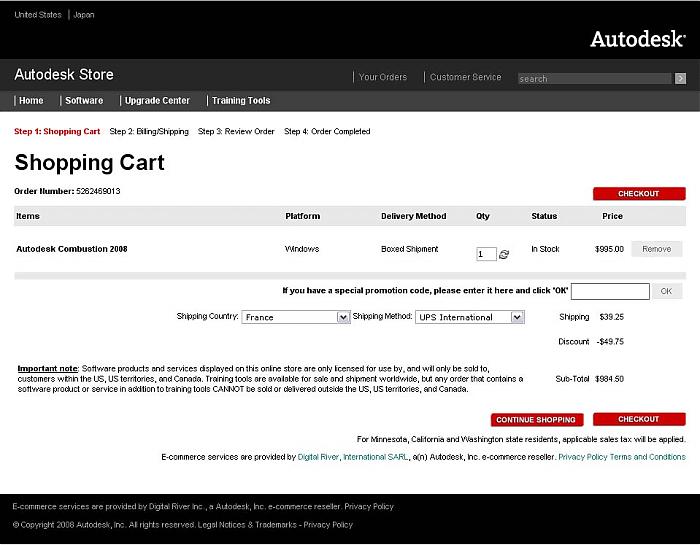Open Your Orders link
Viewport: 700px width, 545px height.
click(383, 77)
